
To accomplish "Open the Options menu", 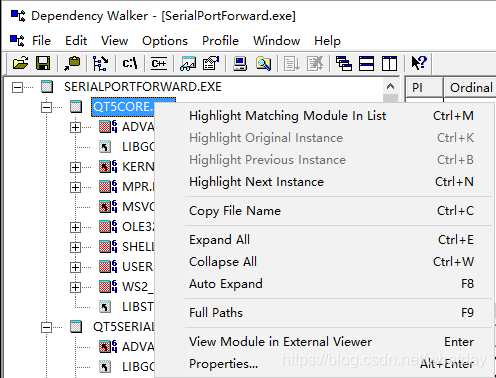I will point(165,41).
